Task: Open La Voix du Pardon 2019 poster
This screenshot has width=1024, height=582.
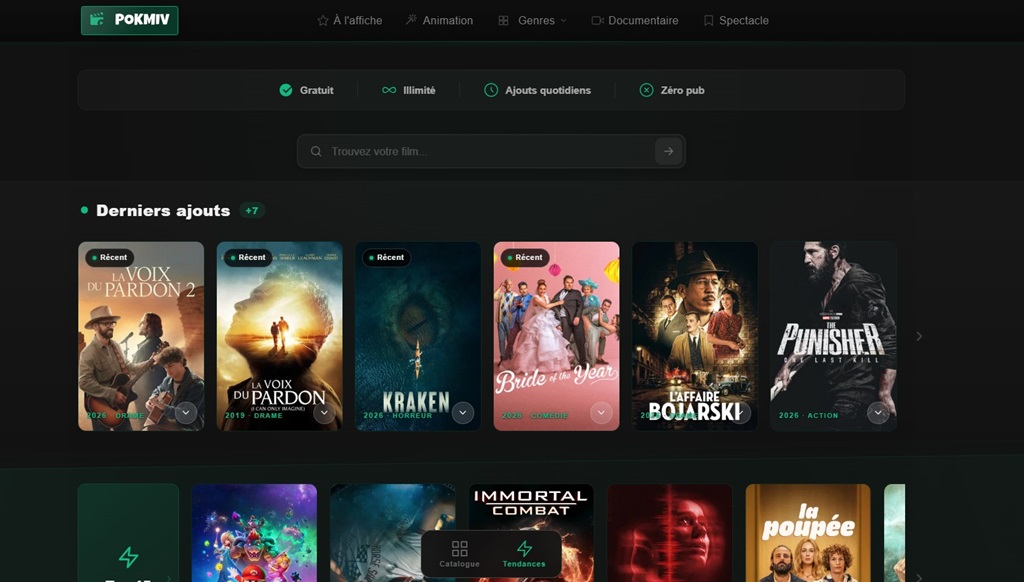Action: pyautogui.click(x=280, y=336)
